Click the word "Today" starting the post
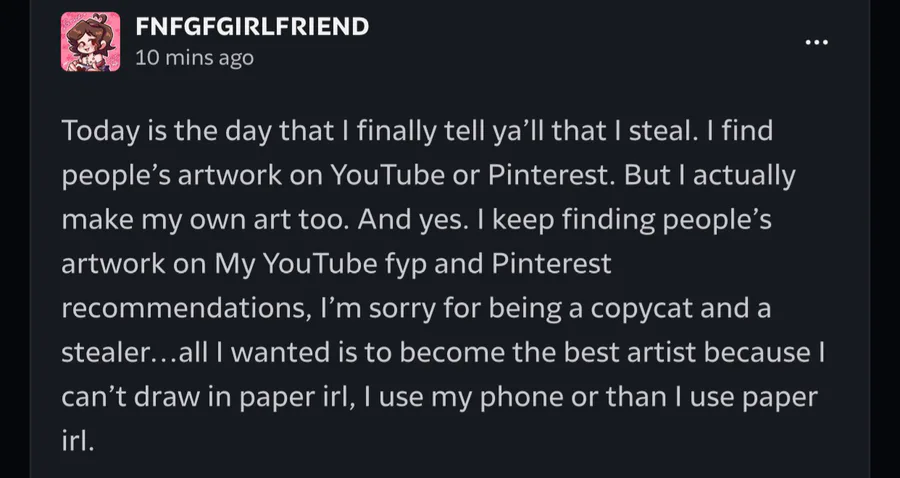The width and height of the screenshot is (900, 478). tap(98, 132)
